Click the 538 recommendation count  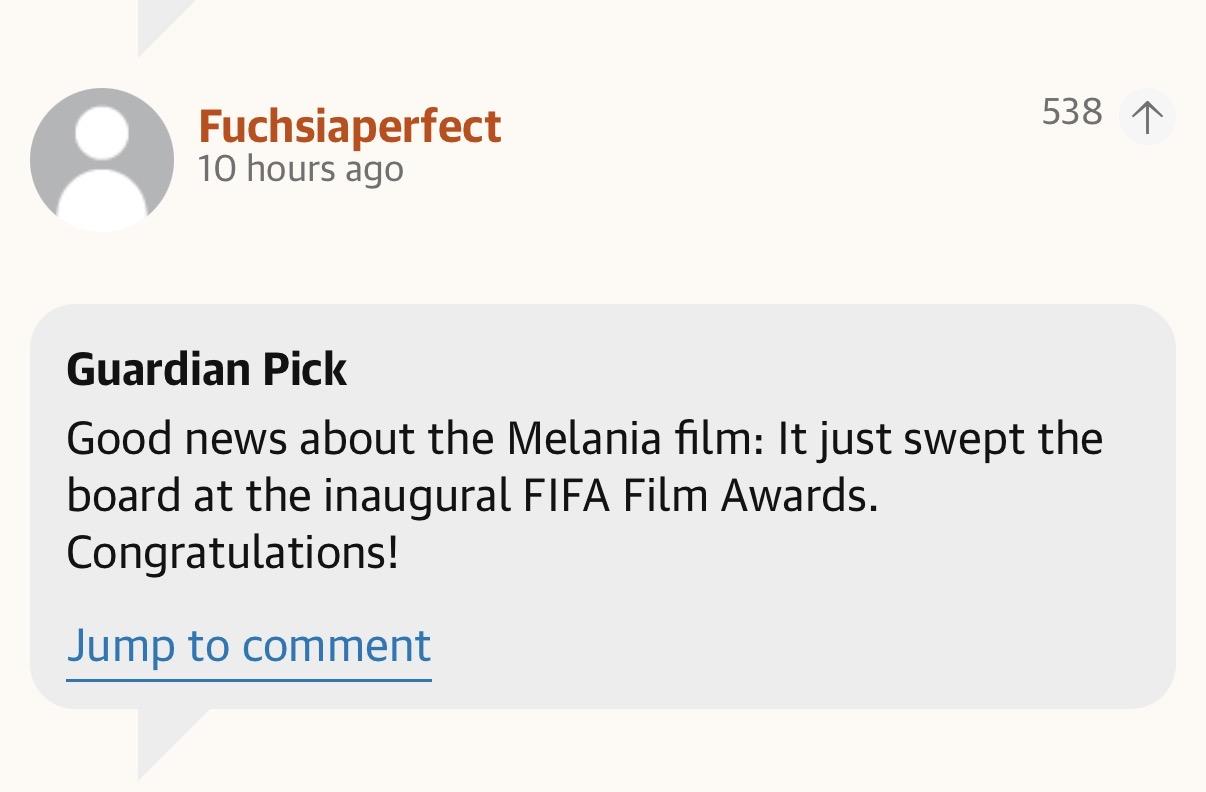(x=1071, y=112)
